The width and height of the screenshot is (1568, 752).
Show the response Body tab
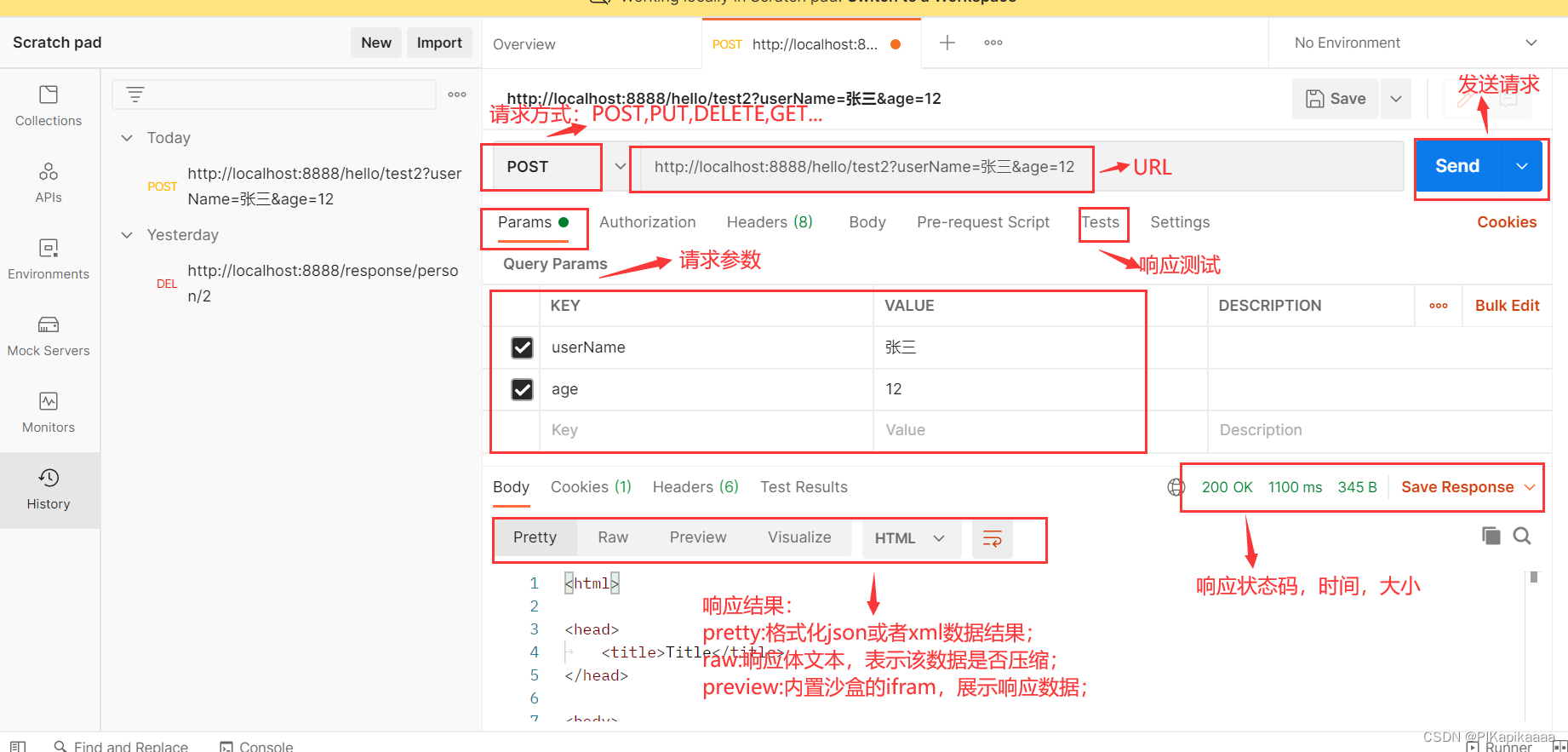pos(511,487)
